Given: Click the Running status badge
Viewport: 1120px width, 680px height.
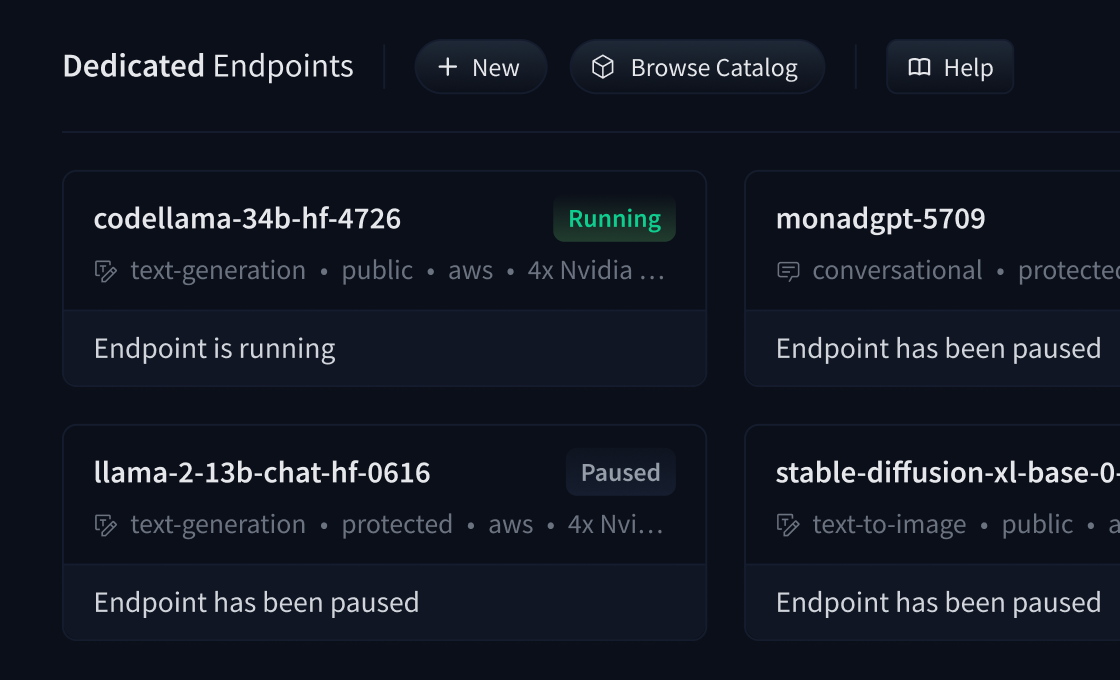Looking at the screenshot, I should pos(613,218).
